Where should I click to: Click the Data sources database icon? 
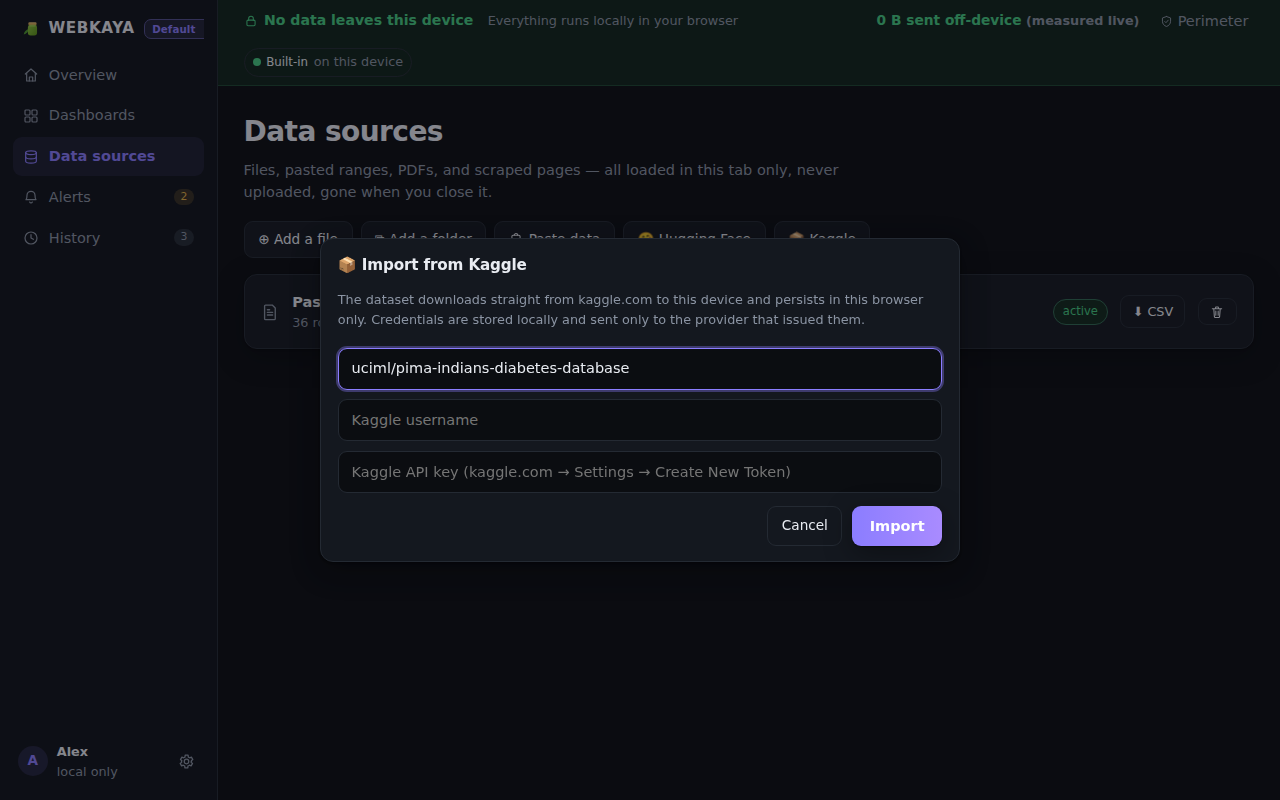pos(31,157)
